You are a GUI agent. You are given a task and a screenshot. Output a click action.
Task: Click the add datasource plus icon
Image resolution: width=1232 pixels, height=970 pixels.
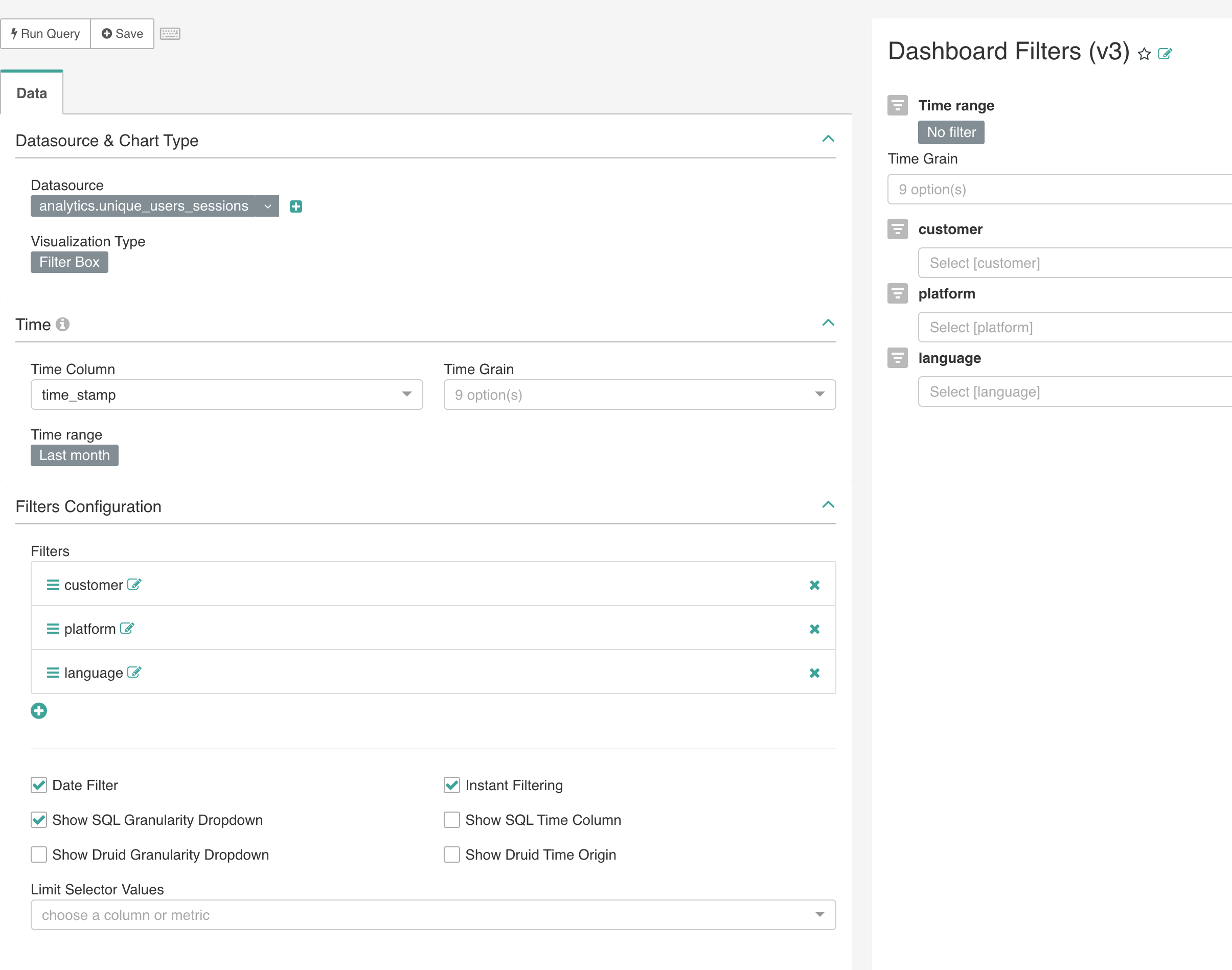coord(295,206)
